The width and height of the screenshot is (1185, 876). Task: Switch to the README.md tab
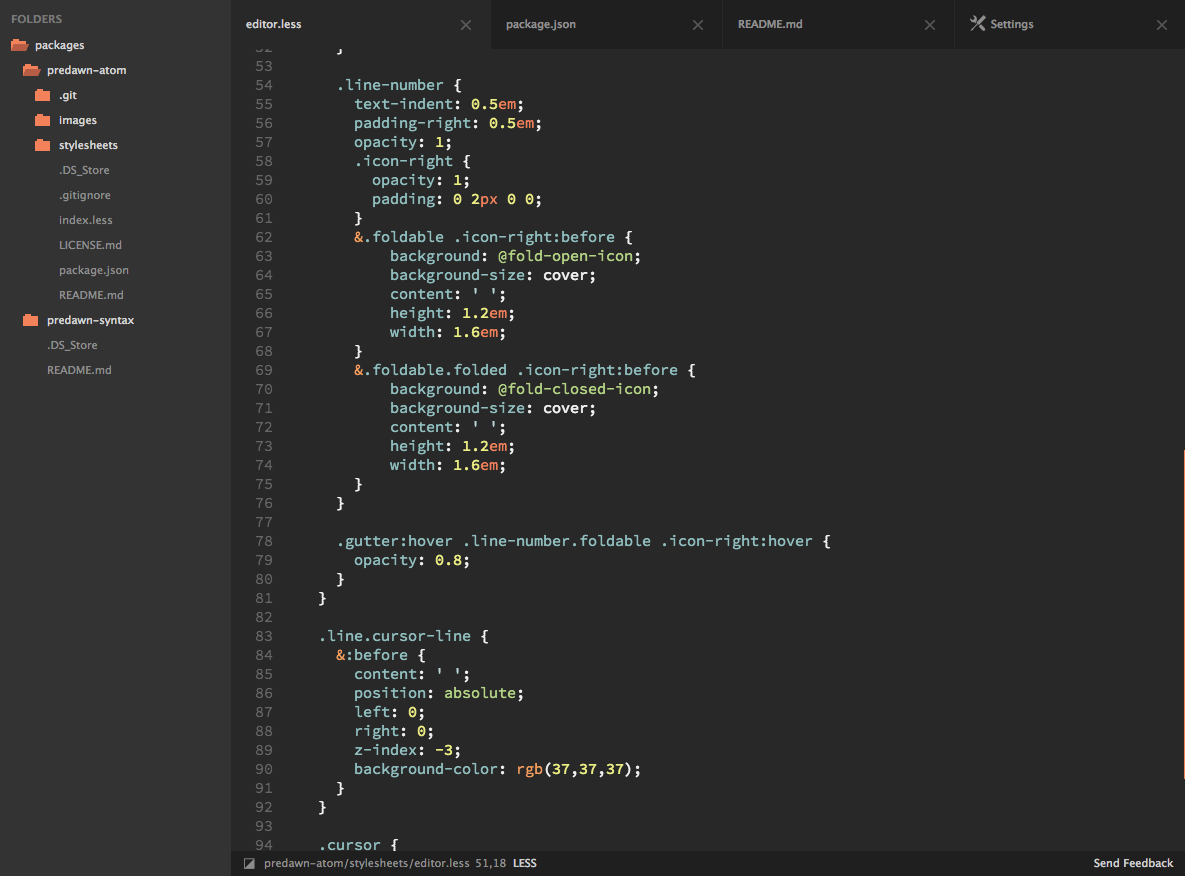coord(771,23)
